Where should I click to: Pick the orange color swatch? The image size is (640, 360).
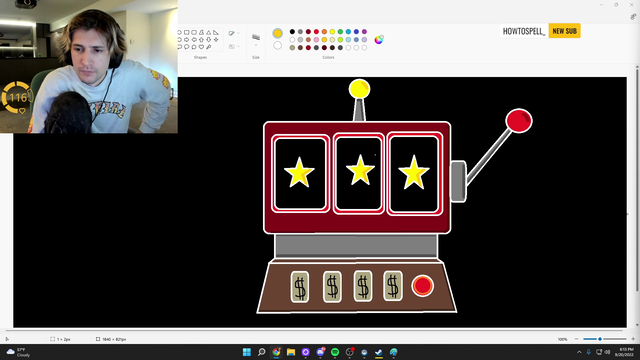click(324, 31)
